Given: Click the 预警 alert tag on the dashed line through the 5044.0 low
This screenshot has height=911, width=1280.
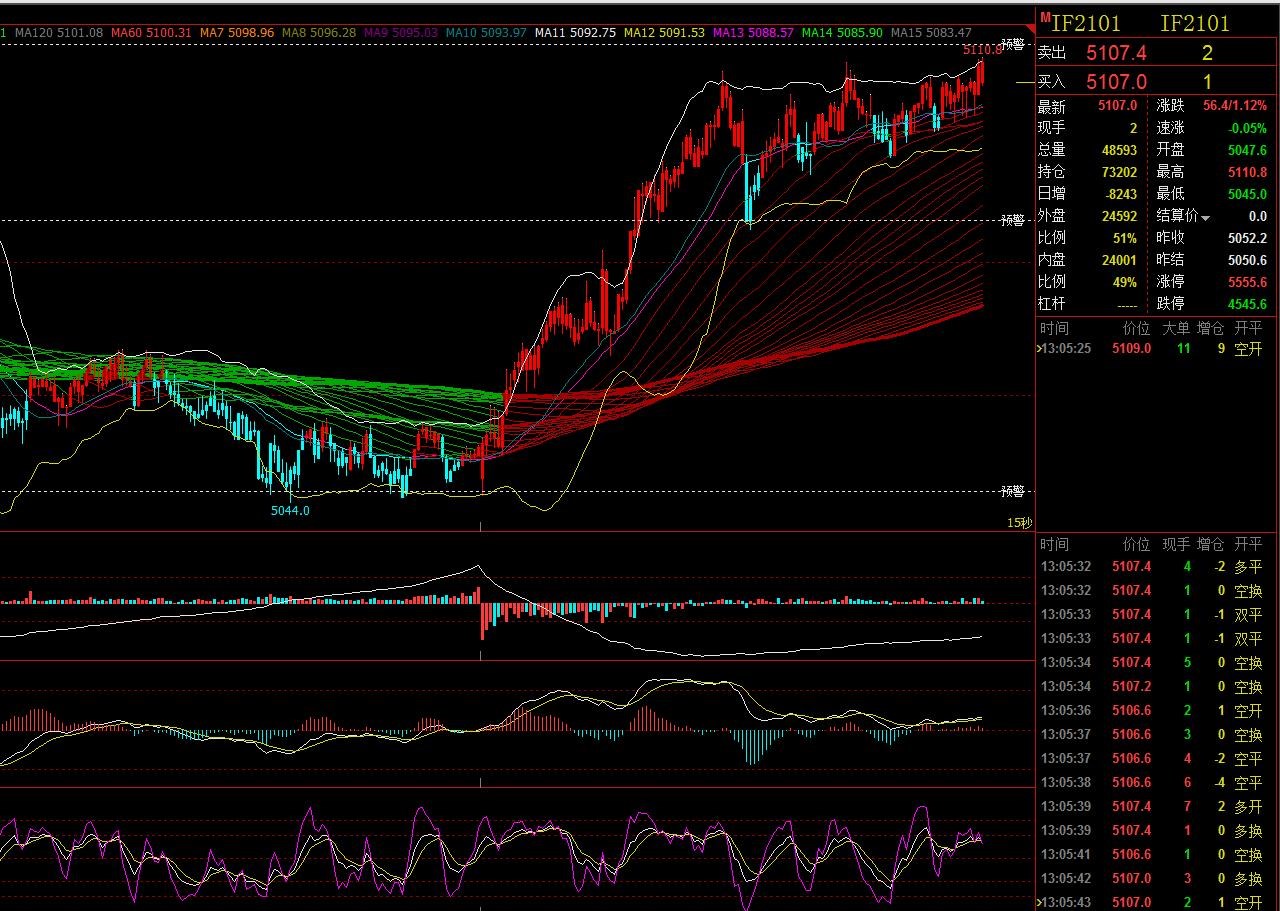Looking at the screenshot, I should [x=1012, y=490].
